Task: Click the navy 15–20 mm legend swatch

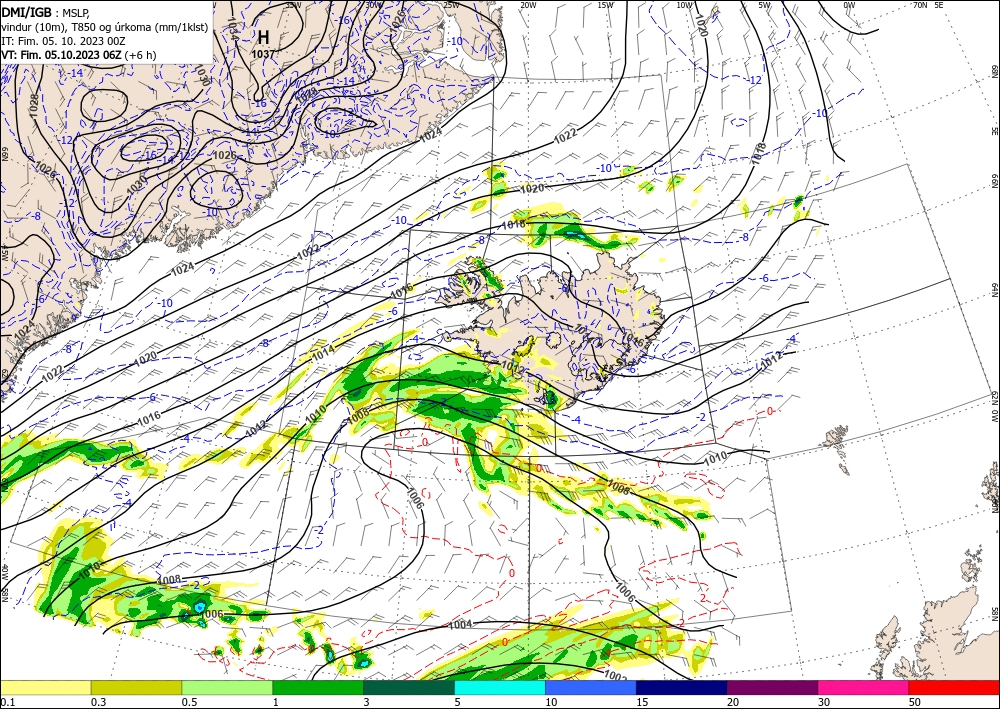Action: point(682,687)
